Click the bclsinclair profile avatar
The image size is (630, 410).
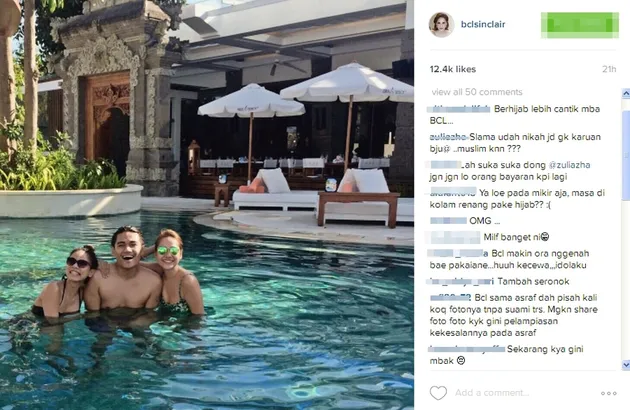(x=441, y=25)
